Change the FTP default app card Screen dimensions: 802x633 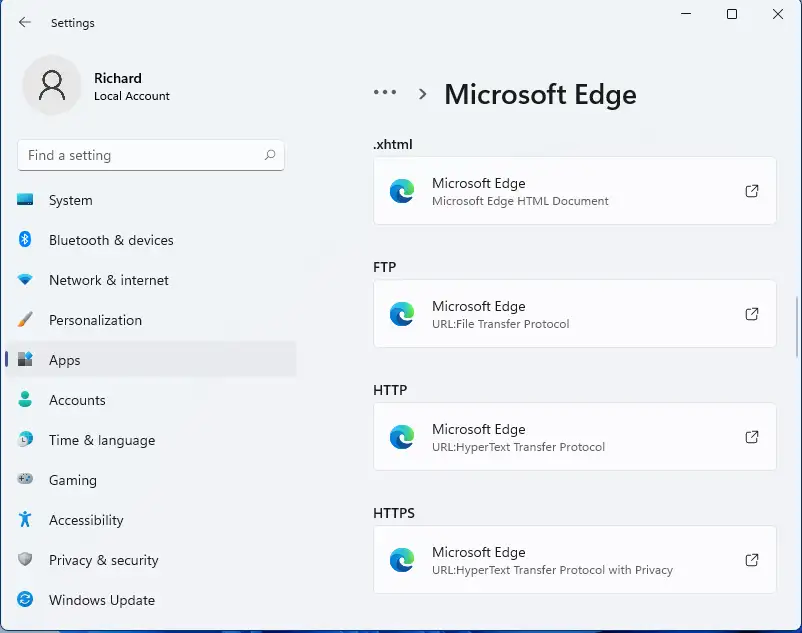tap(575, 313)
